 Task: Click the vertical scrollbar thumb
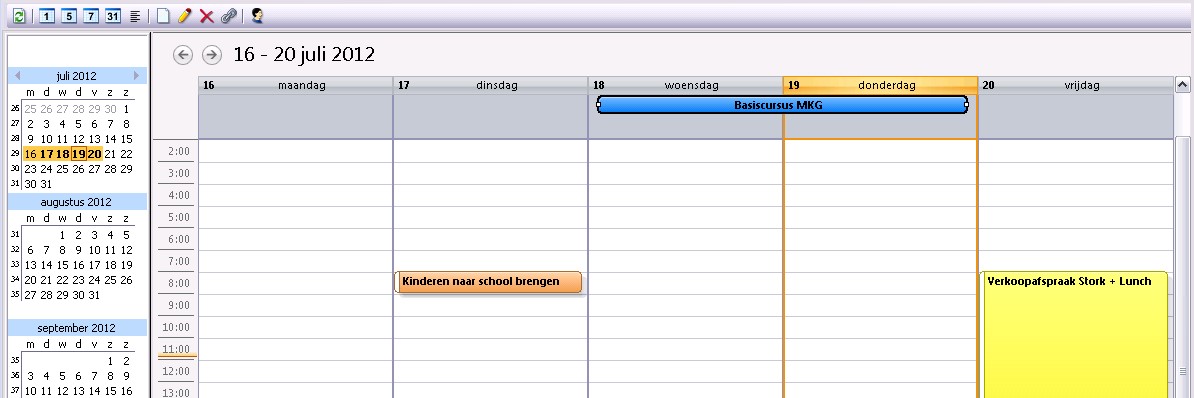[x=1183, y=268]
